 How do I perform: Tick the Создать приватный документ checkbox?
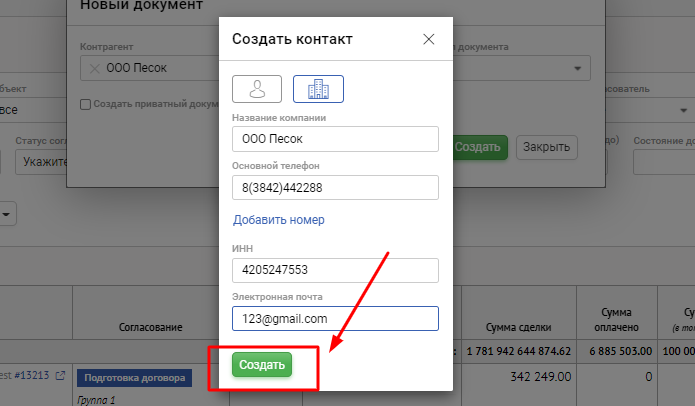click(x=86, y=103)
